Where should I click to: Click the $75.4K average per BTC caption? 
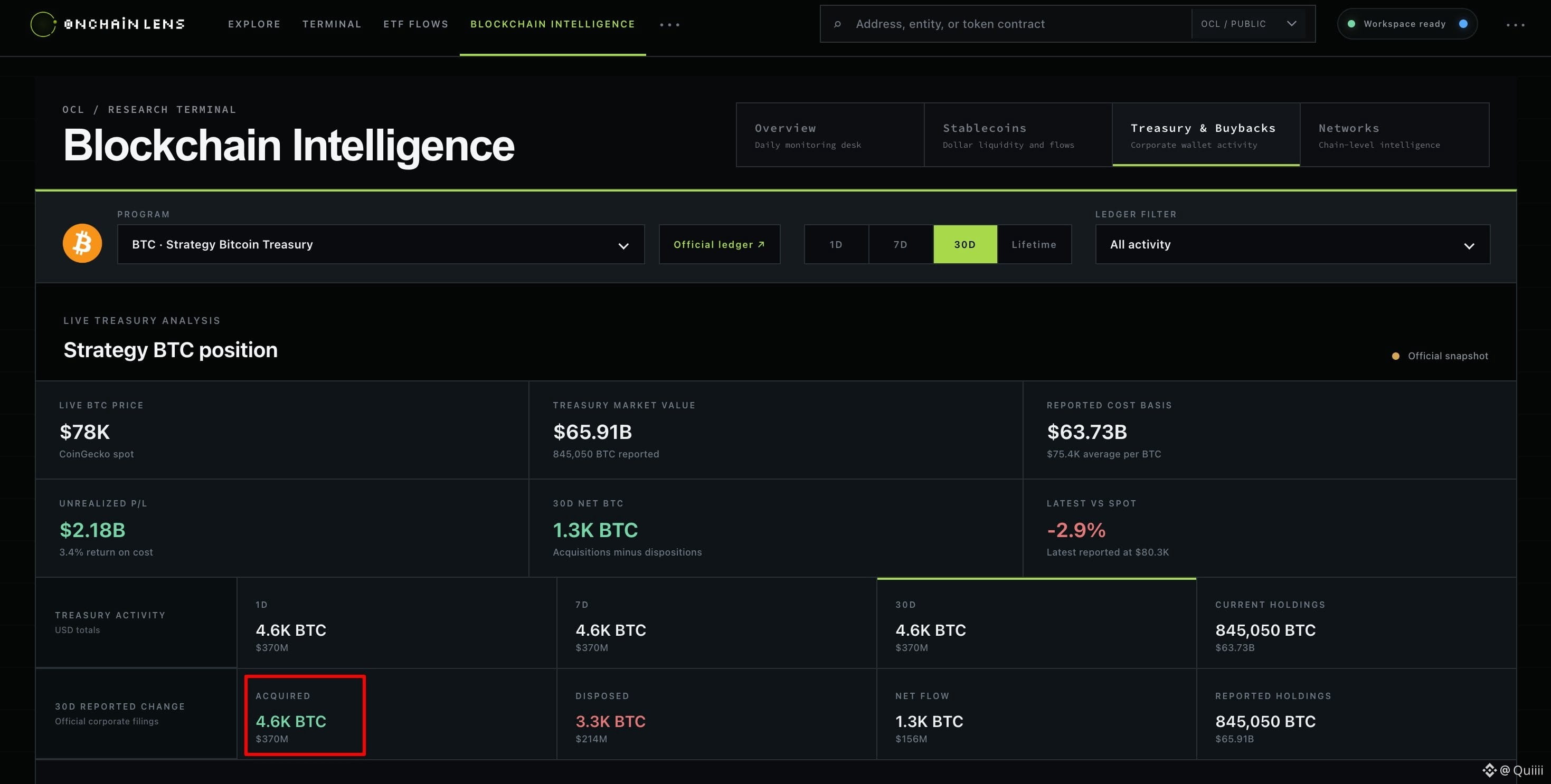pyautogui.click(x=1104, y=454)
